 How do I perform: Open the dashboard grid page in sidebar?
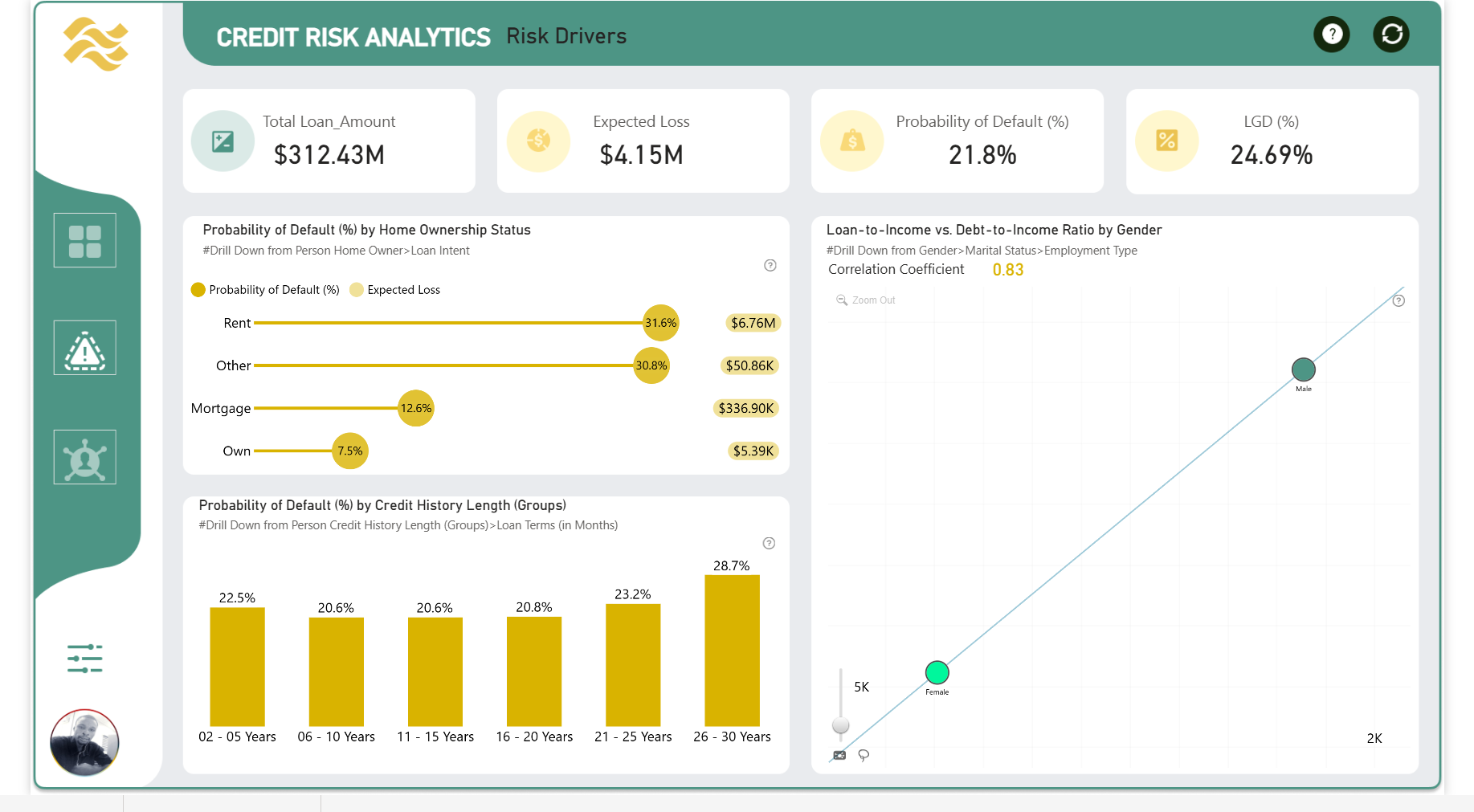(x=85, y=241)
